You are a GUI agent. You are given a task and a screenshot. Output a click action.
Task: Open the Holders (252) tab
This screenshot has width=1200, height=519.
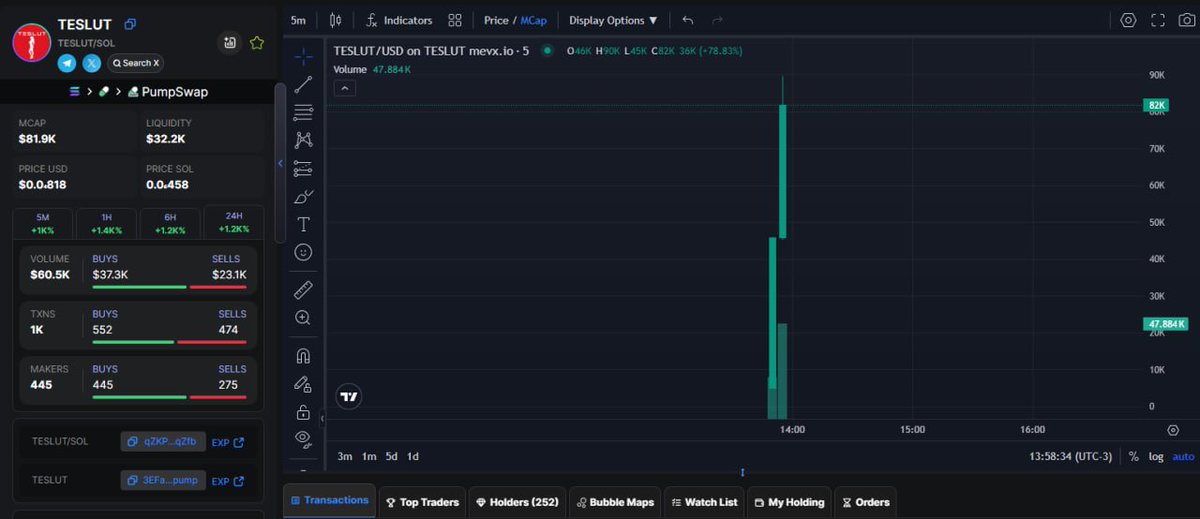point(516,502)
